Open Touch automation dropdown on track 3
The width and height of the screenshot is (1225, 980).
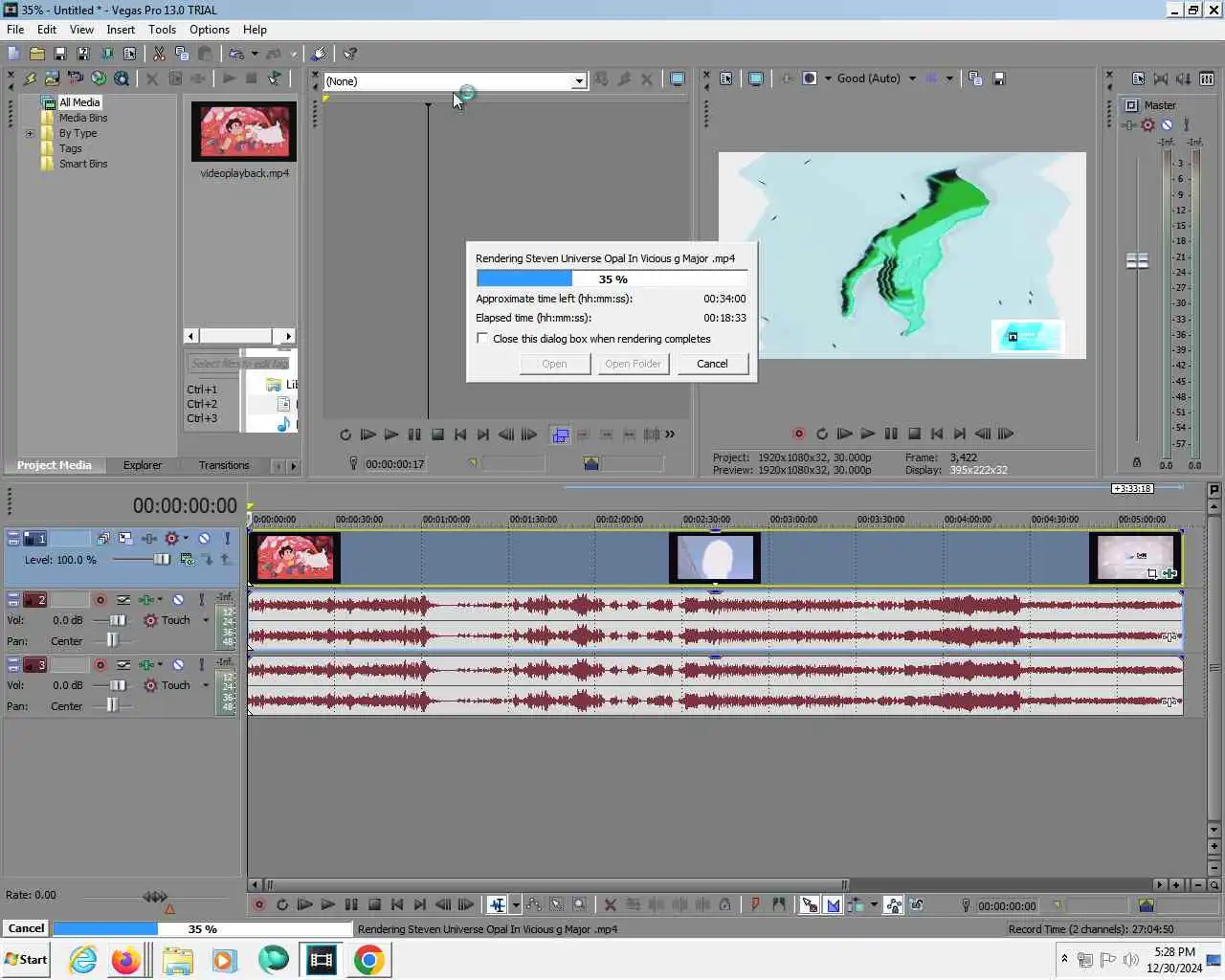[205, 685]
